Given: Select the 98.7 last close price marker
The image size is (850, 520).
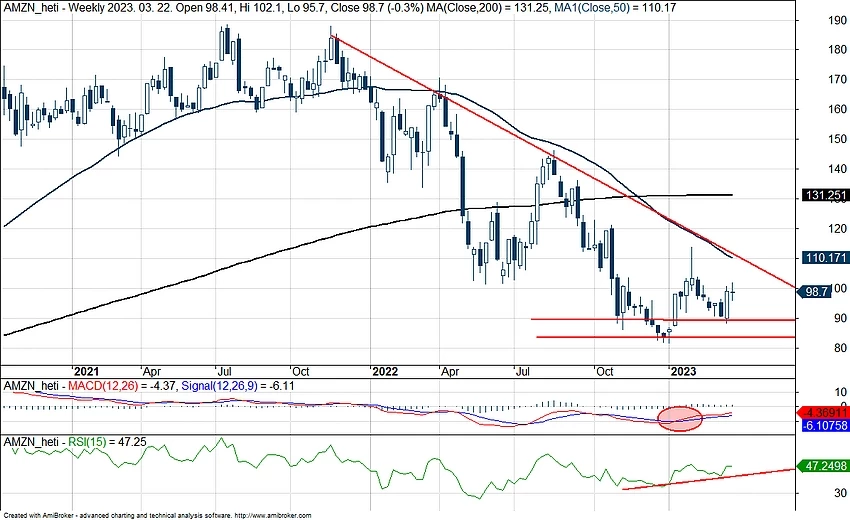Looking at the screenshot, I should [x=815, y=292].
